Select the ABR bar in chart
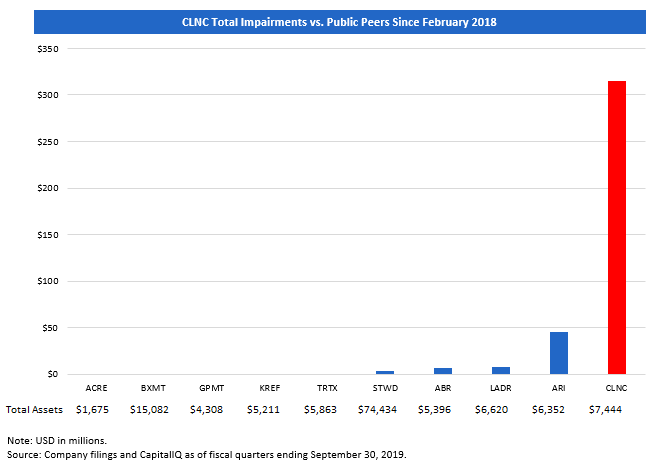The image size is (653, 467). click(x=443, y=370)
